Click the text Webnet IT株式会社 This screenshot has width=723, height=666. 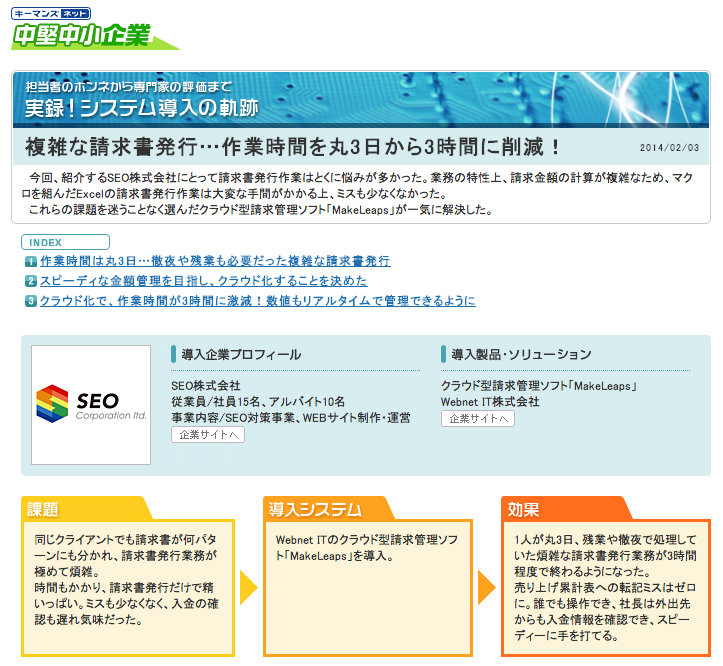click(490, 402)
